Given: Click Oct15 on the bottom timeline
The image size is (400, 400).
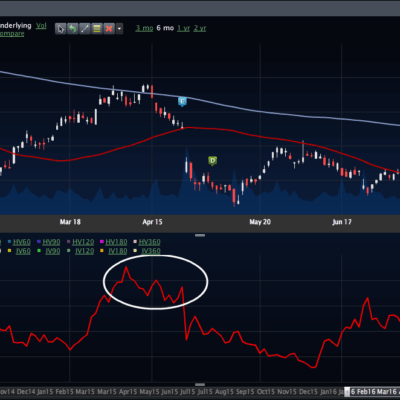Looking at the screenshot, I should [266, 392].
